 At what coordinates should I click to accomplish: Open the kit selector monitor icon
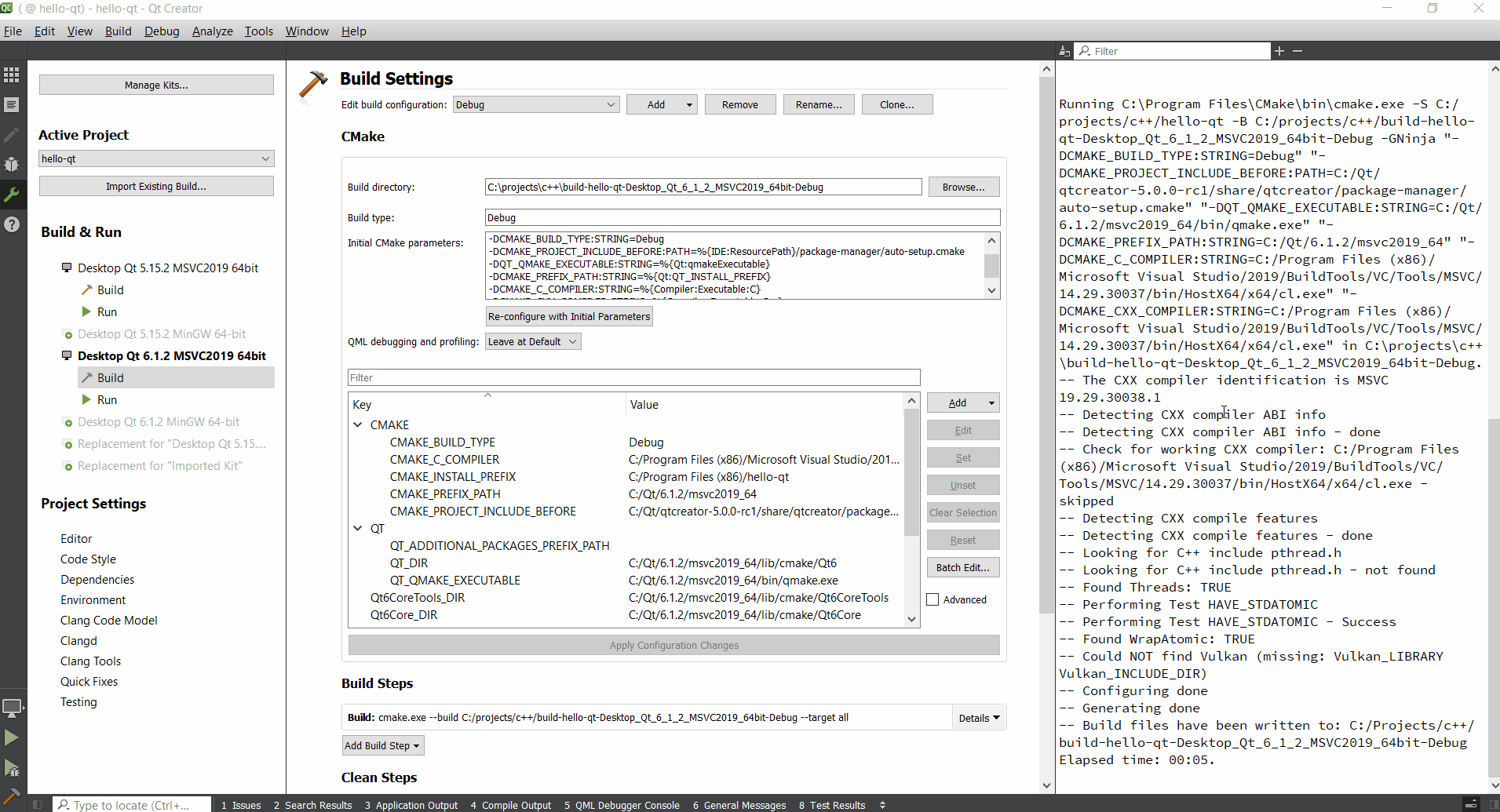coord(12,708)
